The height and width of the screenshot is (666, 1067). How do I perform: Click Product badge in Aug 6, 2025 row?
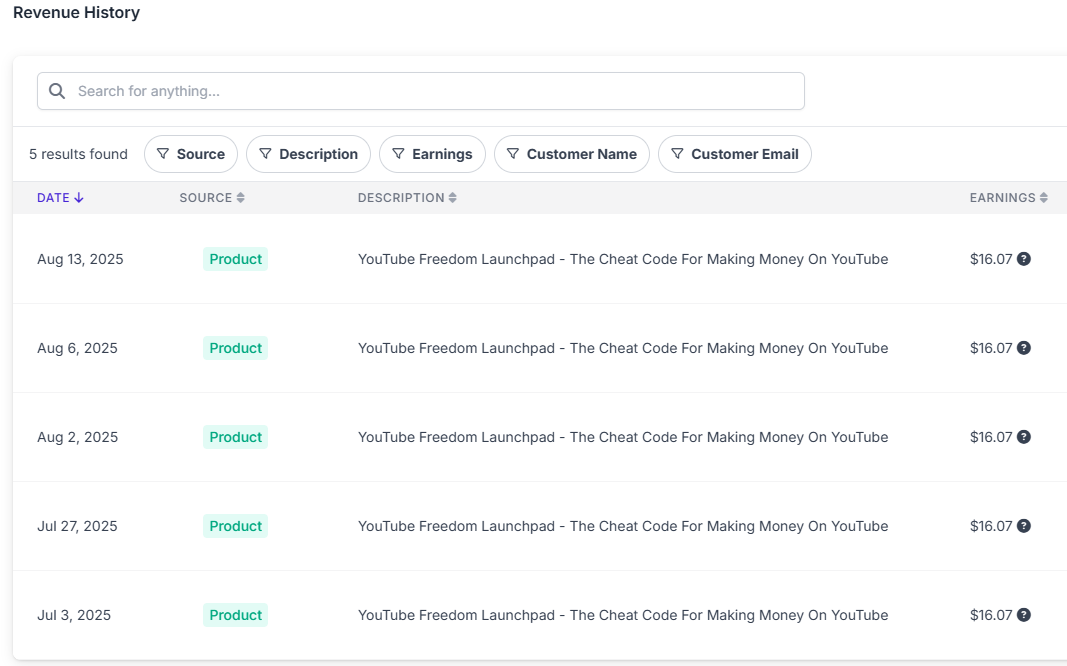click(235, 348)
